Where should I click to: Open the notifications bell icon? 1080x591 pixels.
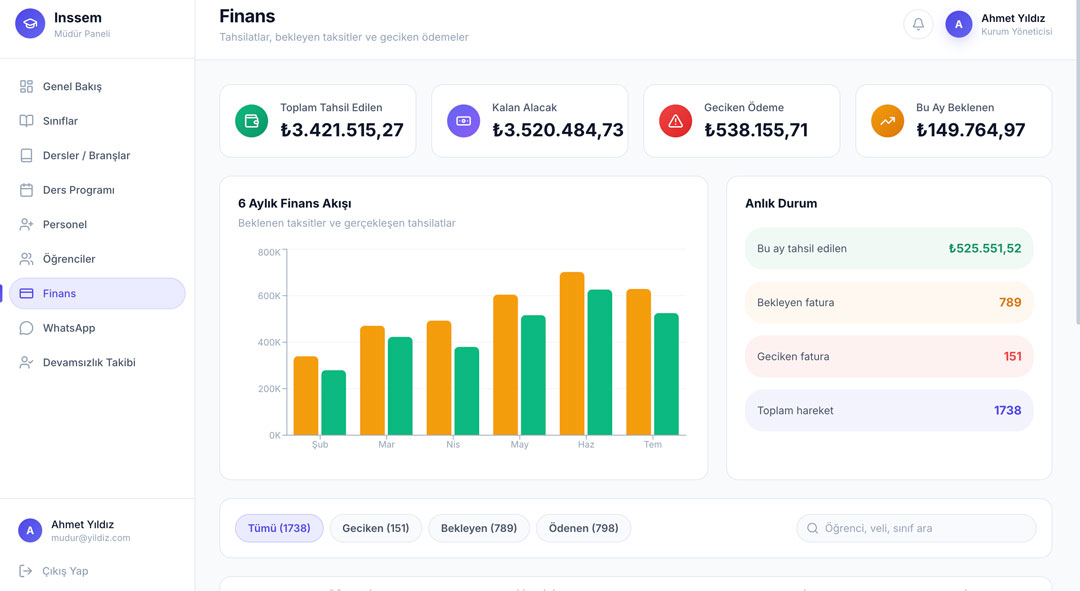point(918,24)
